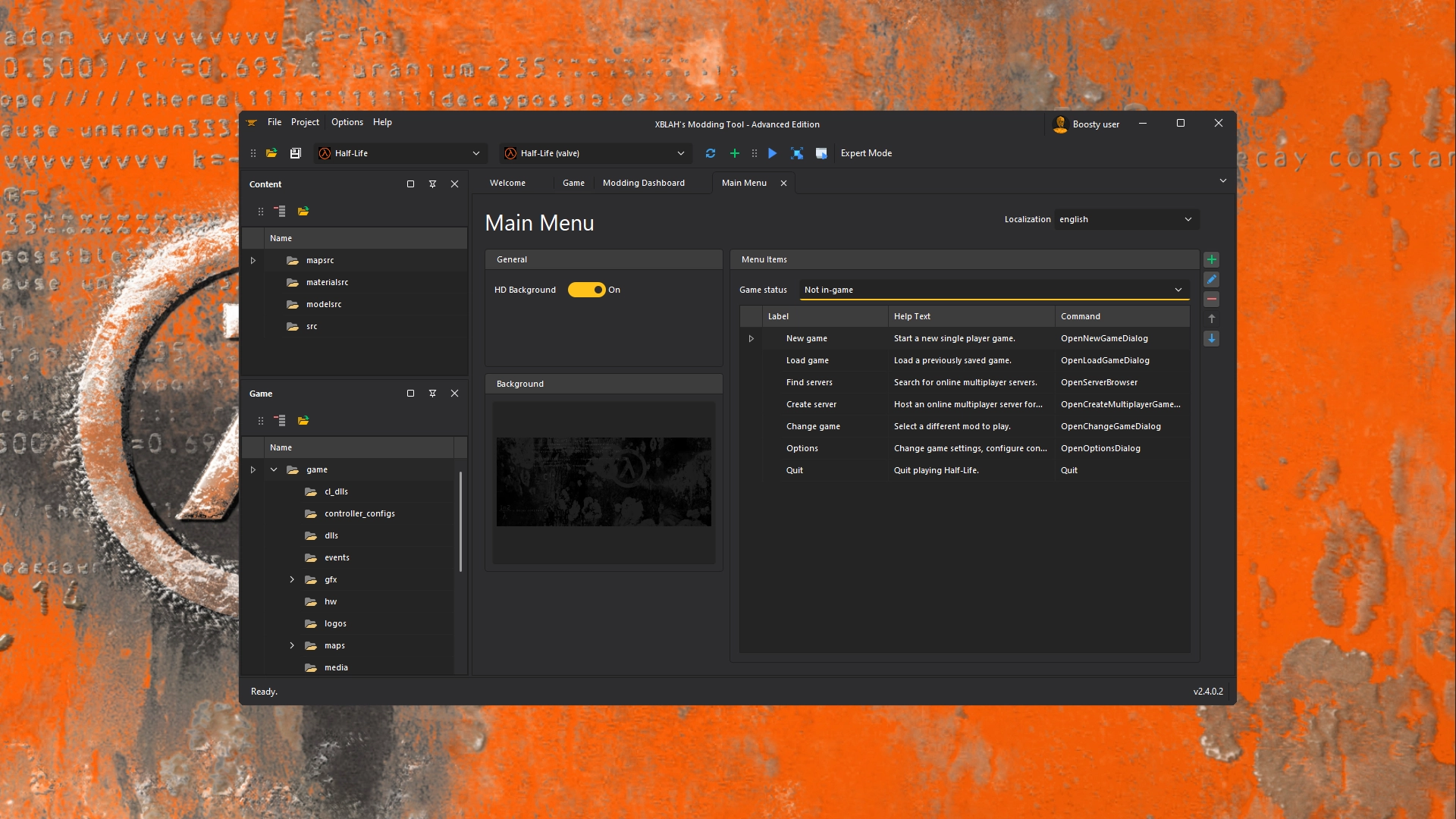Expand the gfx folder
1456x819 pixels.
[292, 579]
